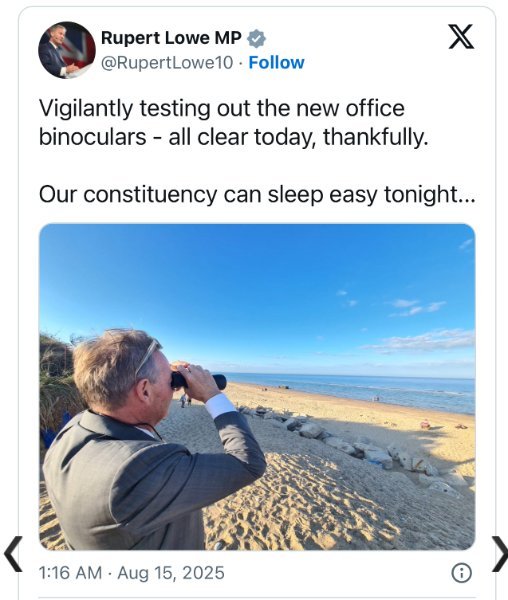Click the 'Our constituency can sleep easy' line

pos(257,194)
